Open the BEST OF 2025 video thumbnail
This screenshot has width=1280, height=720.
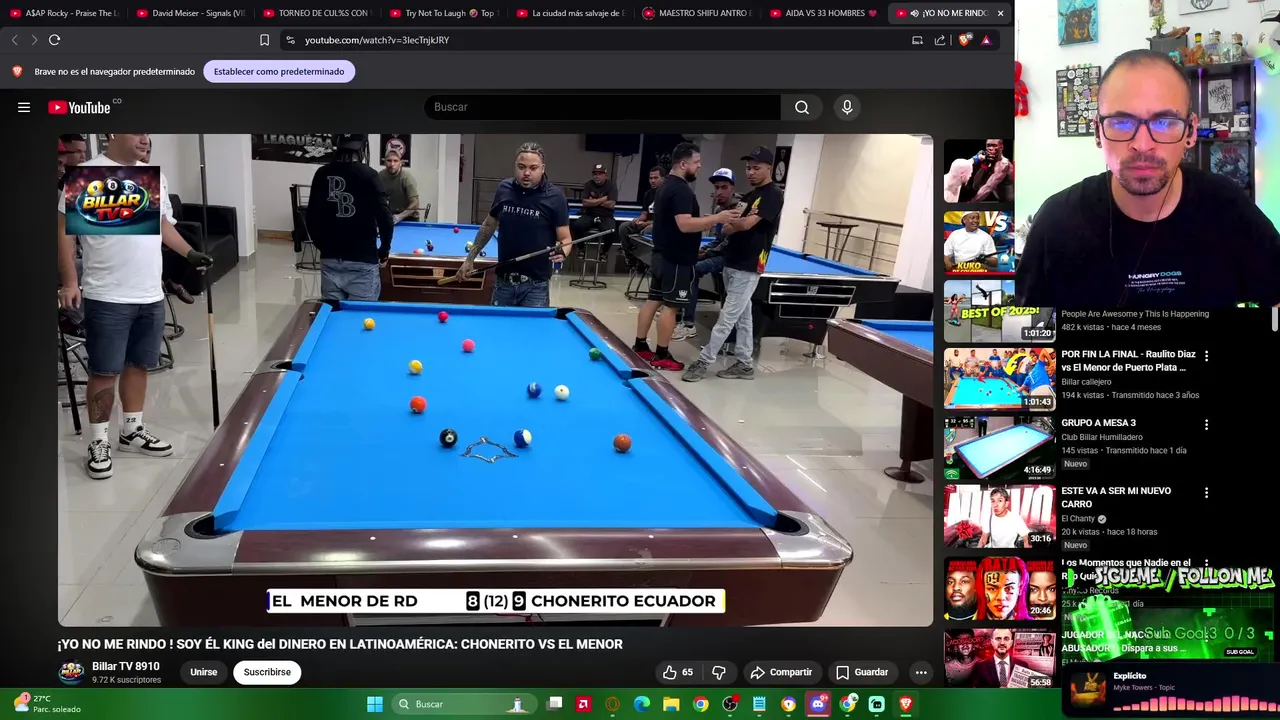[x=999, y=310]
